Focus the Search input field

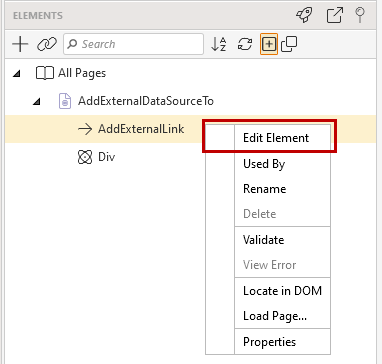tap(133, 44)
